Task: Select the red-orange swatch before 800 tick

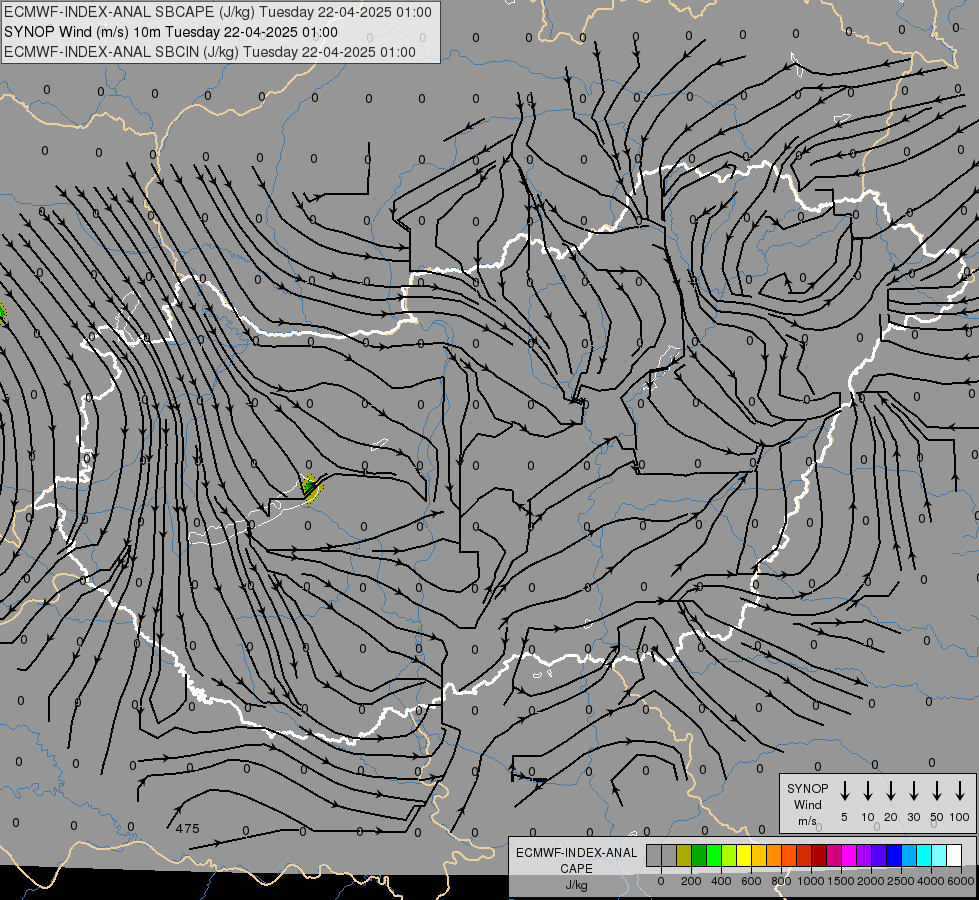Action: (x=789, y=855)
